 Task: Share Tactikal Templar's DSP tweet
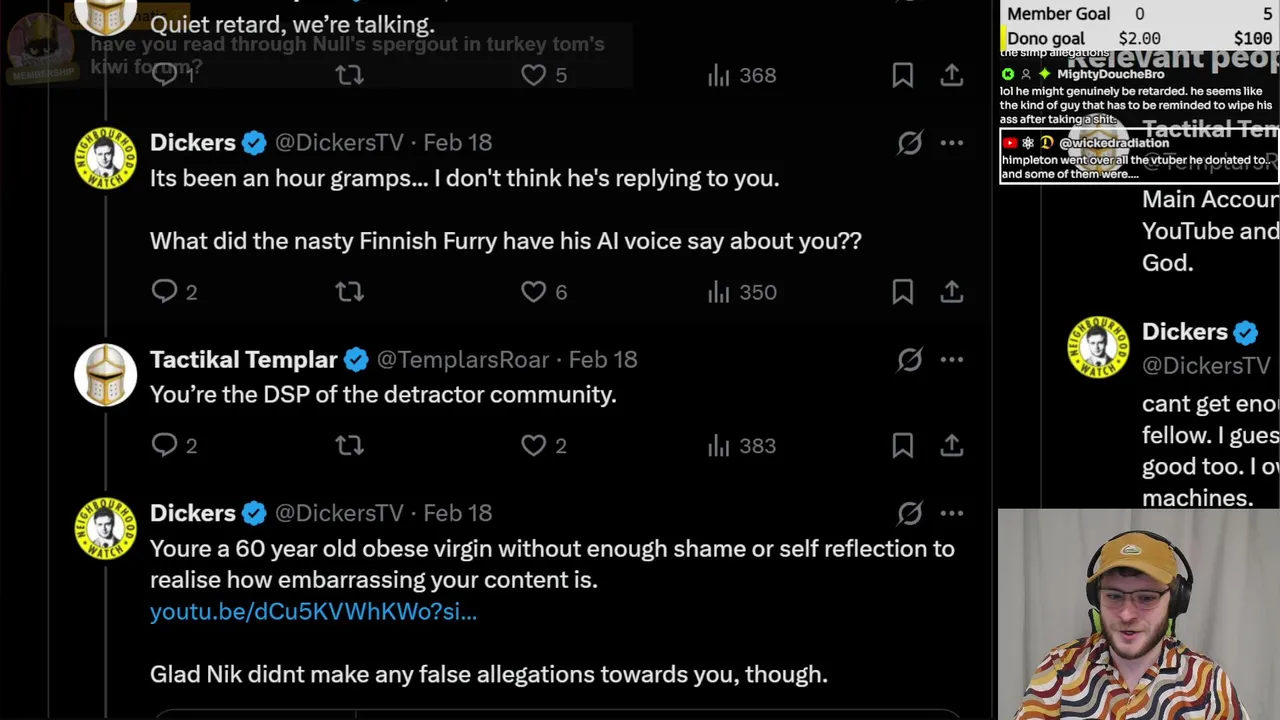point(951,445)
